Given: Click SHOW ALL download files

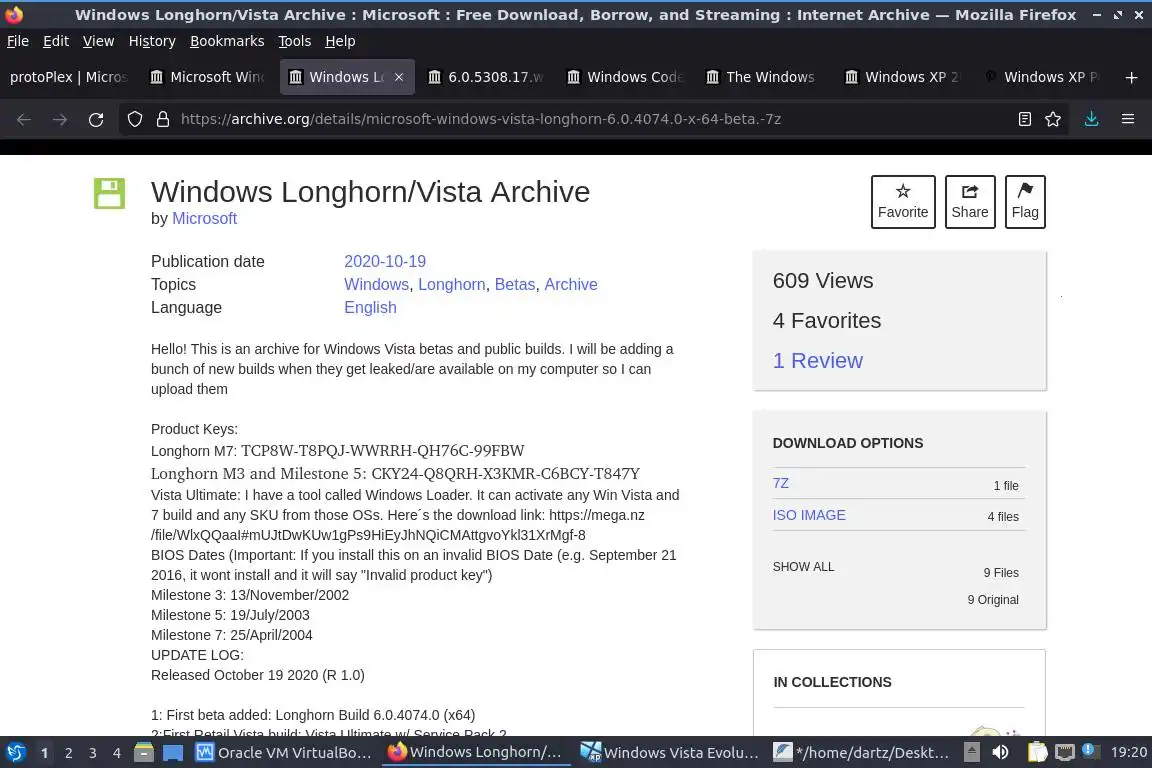Looking at the screenshot, I should pos(803,567).
